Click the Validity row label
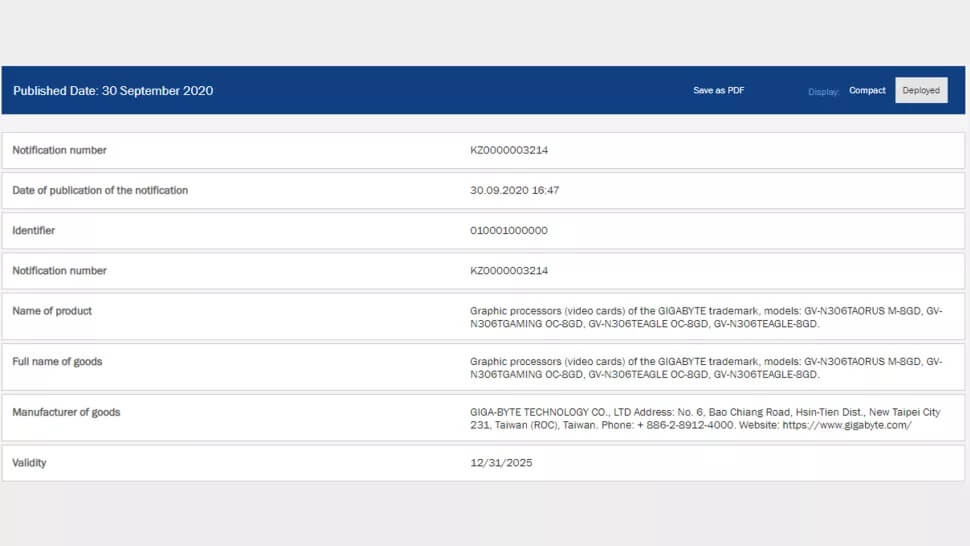The width and height of the screenshot is (970, 546). (29, 463)
